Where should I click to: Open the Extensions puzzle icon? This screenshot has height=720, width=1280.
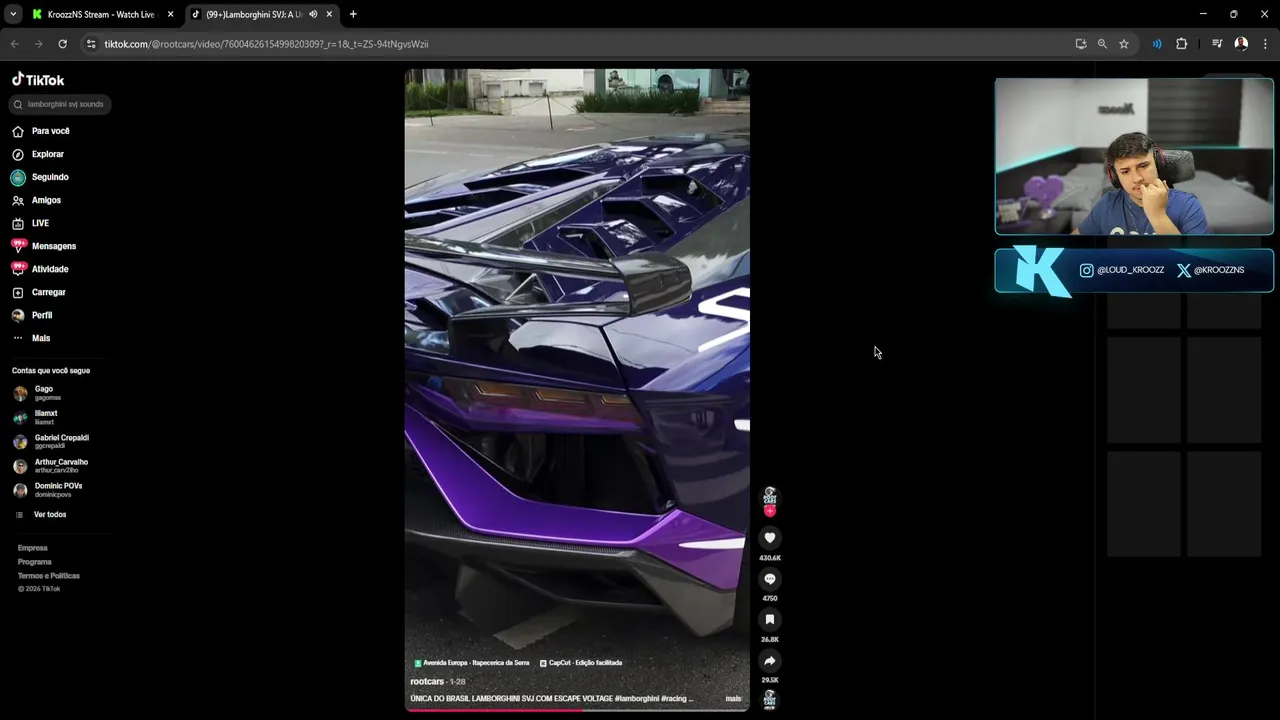(1181, 44)
